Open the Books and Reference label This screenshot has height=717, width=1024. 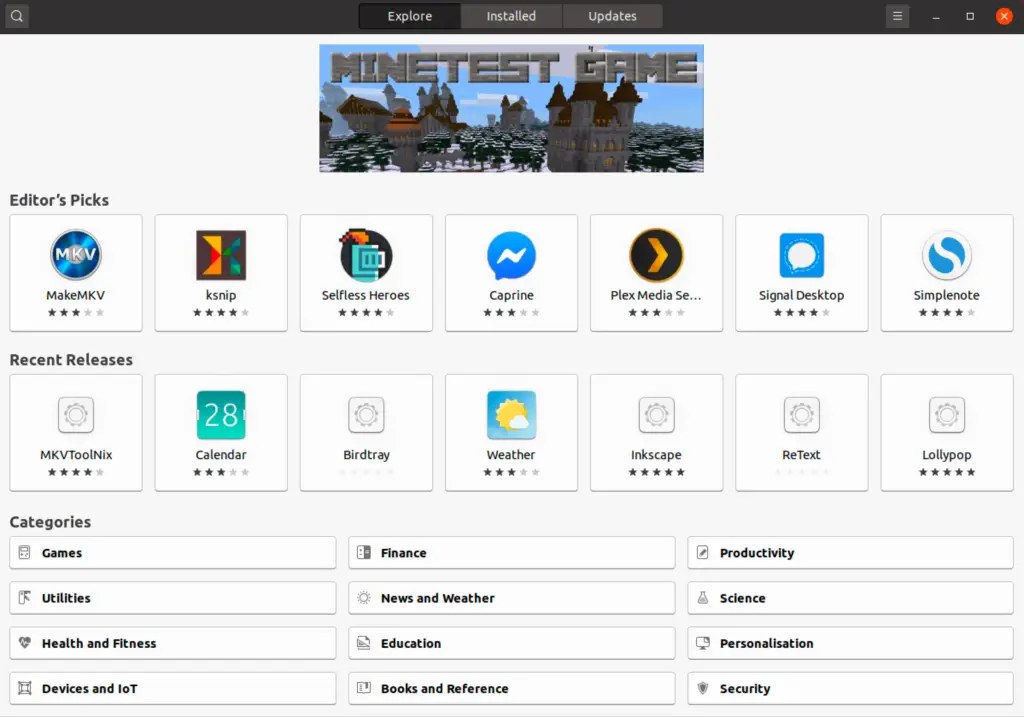(x=445, y=688)
